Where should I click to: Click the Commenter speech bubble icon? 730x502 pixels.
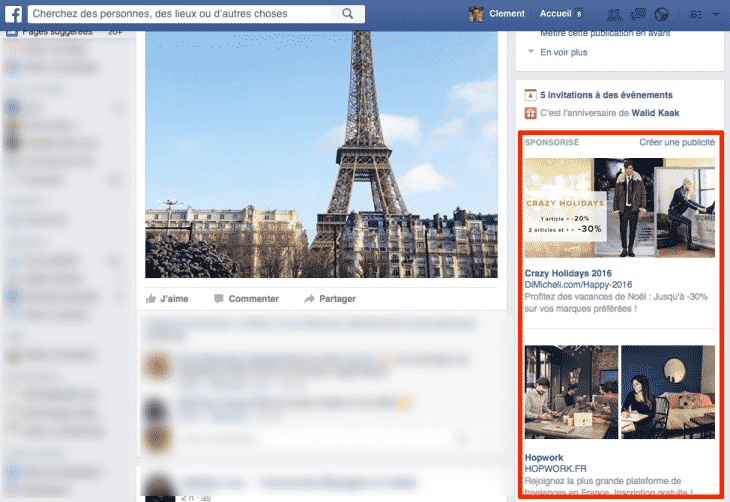218,298
